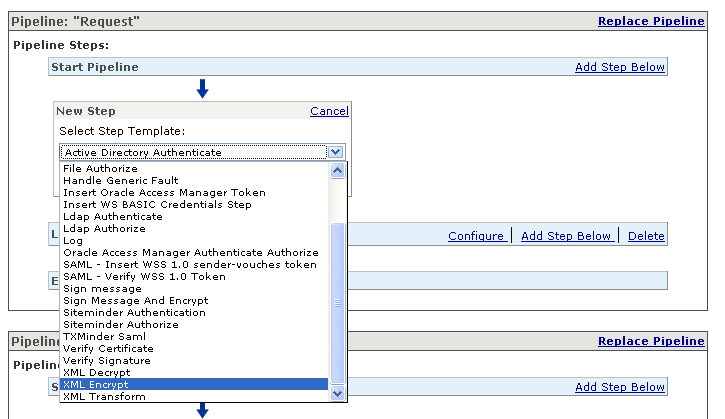The image size is (725, 419).
Task: Select Ldap Authorize template
Action: [x=194, y=228]
